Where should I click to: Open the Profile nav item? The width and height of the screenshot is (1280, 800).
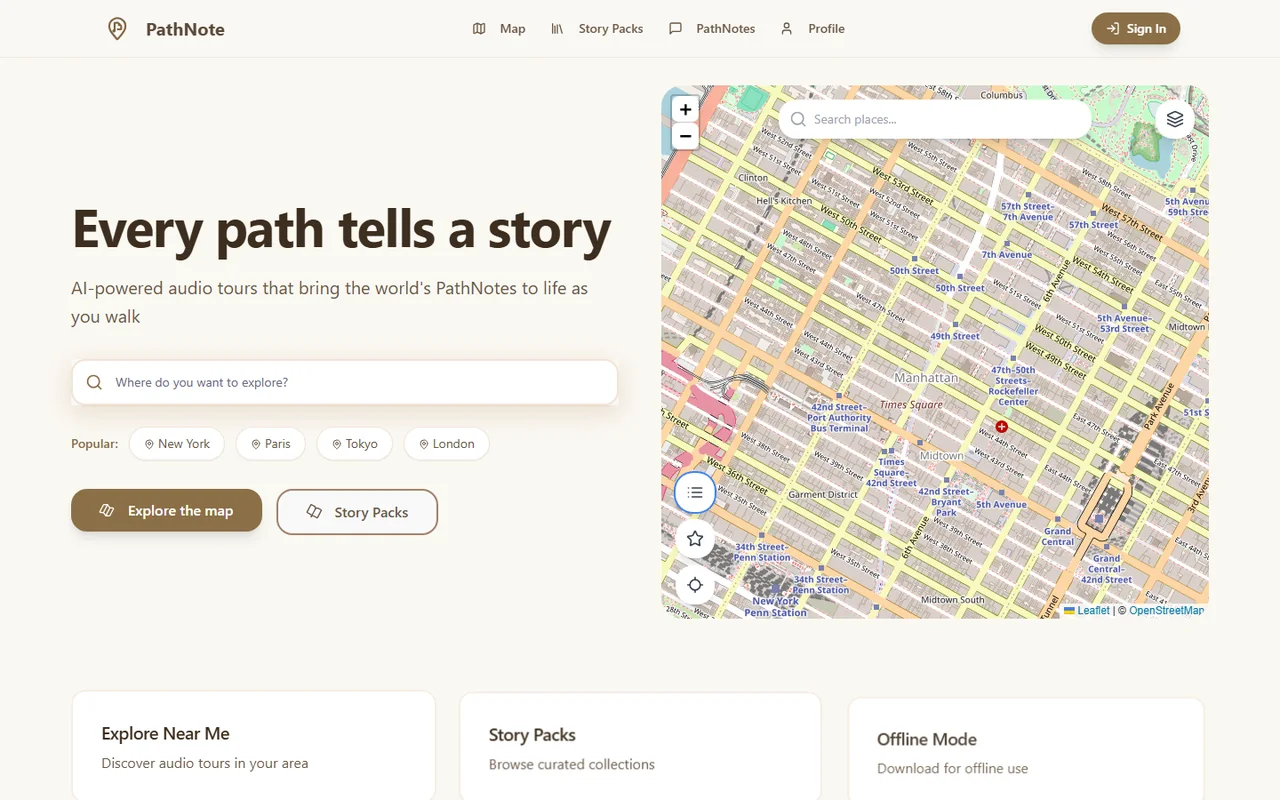tap(813, 29)
